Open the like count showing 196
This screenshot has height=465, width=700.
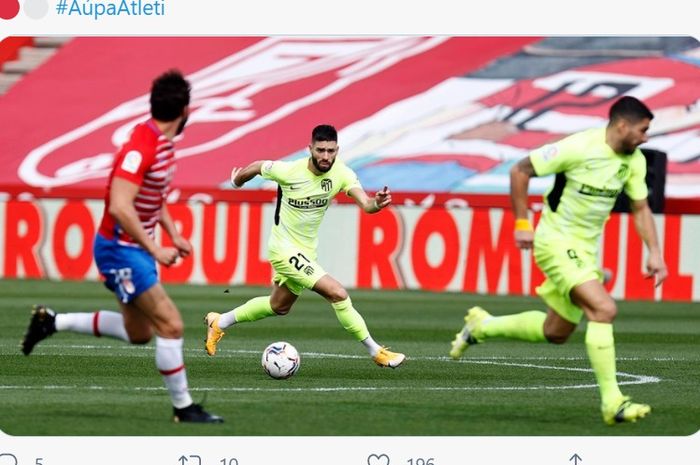420,461
